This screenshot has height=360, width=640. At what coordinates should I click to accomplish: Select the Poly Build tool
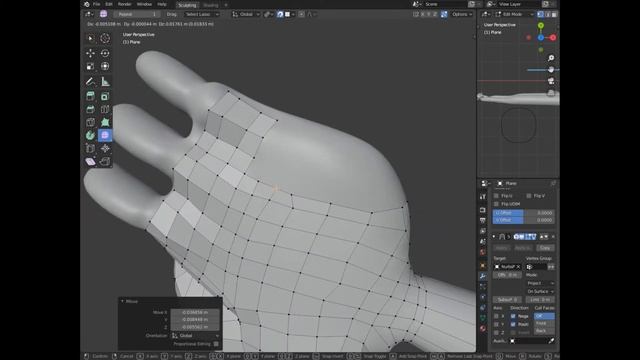[x=105, y=122]
